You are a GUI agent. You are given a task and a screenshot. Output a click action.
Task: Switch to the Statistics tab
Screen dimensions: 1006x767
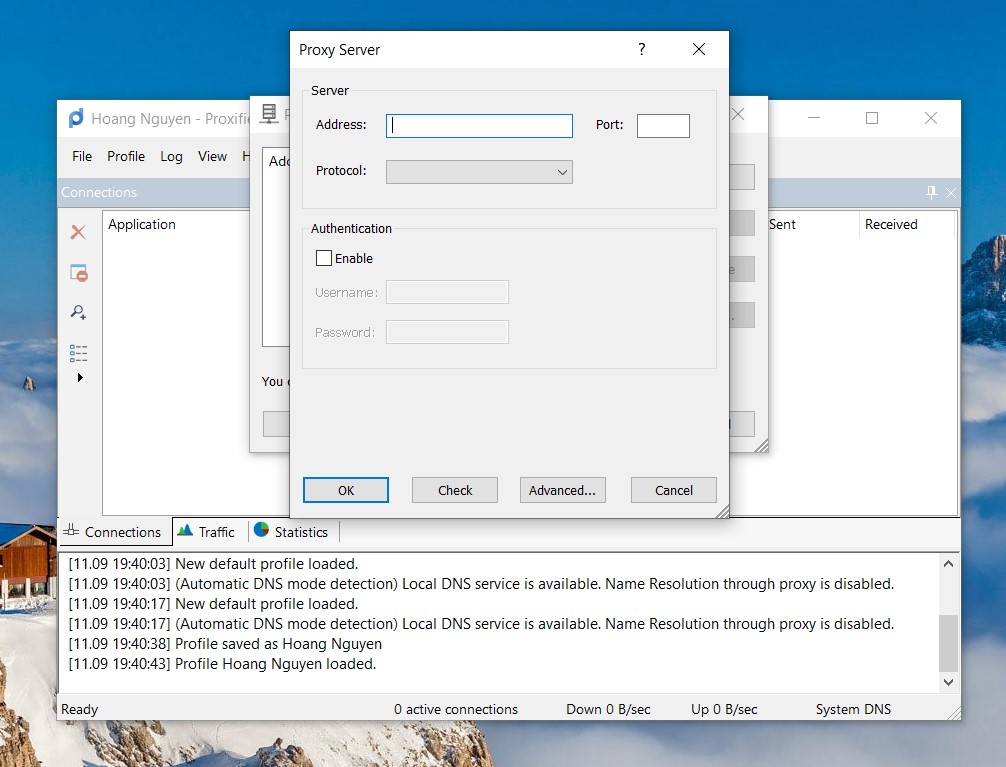[x=291, y=532]
